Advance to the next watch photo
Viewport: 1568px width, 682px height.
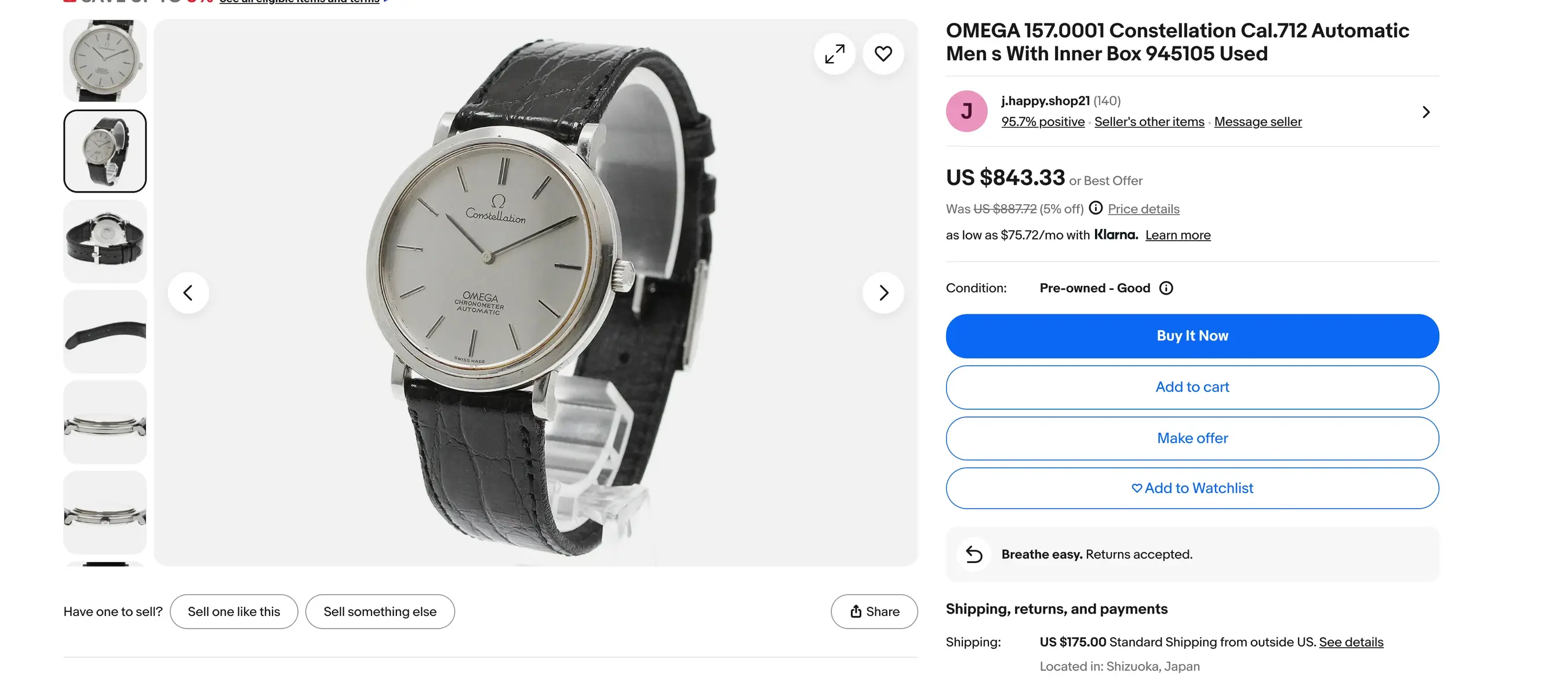coord(883,293)
